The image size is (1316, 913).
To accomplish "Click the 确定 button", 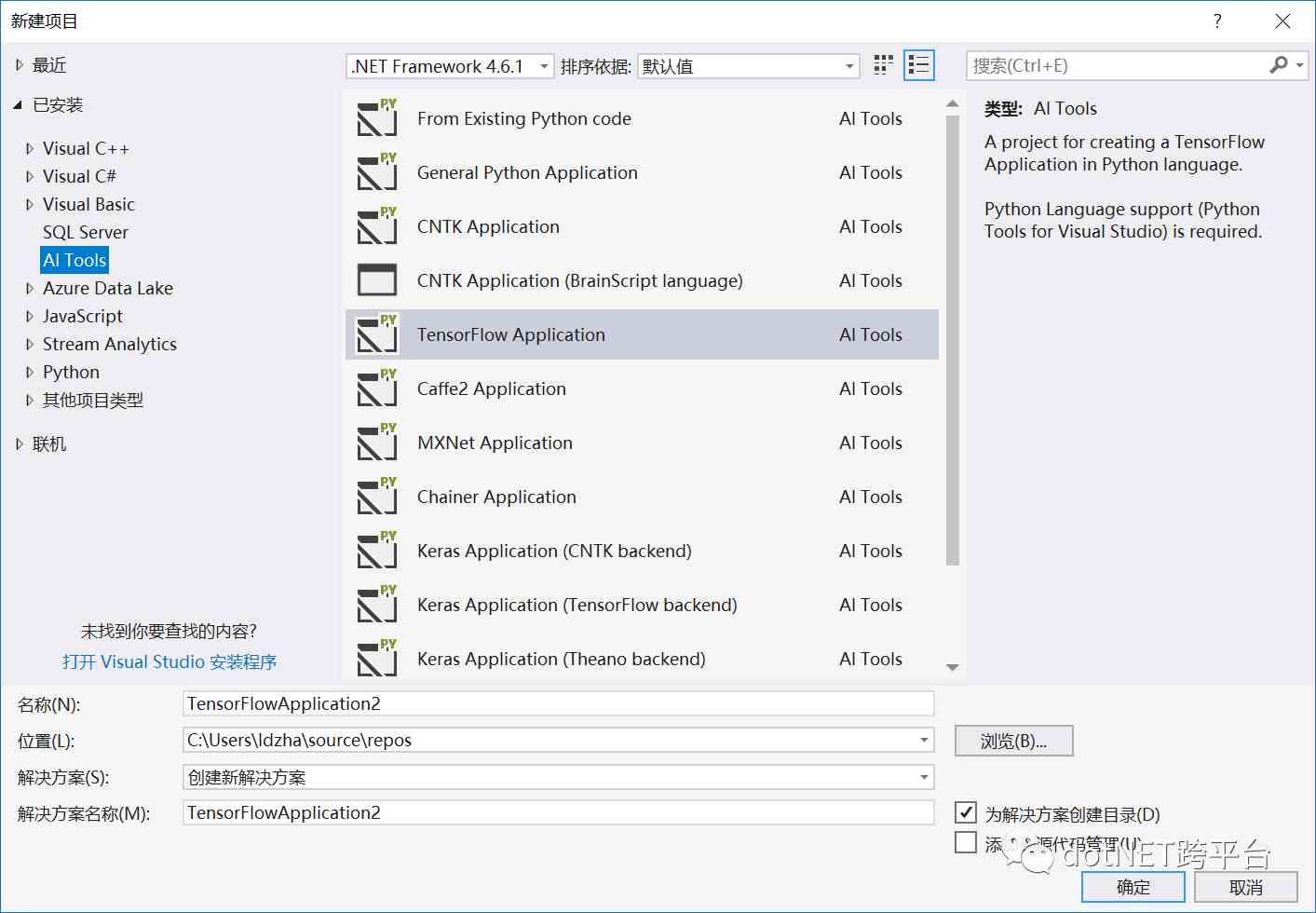I will (1133, 887).
